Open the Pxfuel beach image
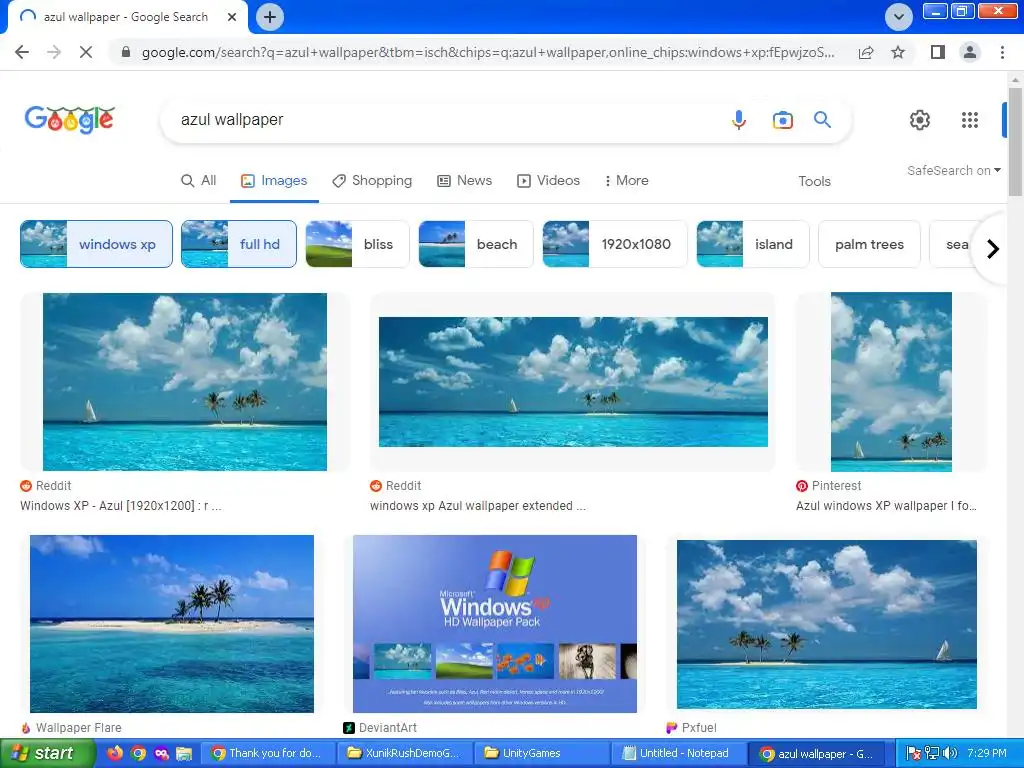This screenshot has height=768, width=1024. [x=827, y=624]
